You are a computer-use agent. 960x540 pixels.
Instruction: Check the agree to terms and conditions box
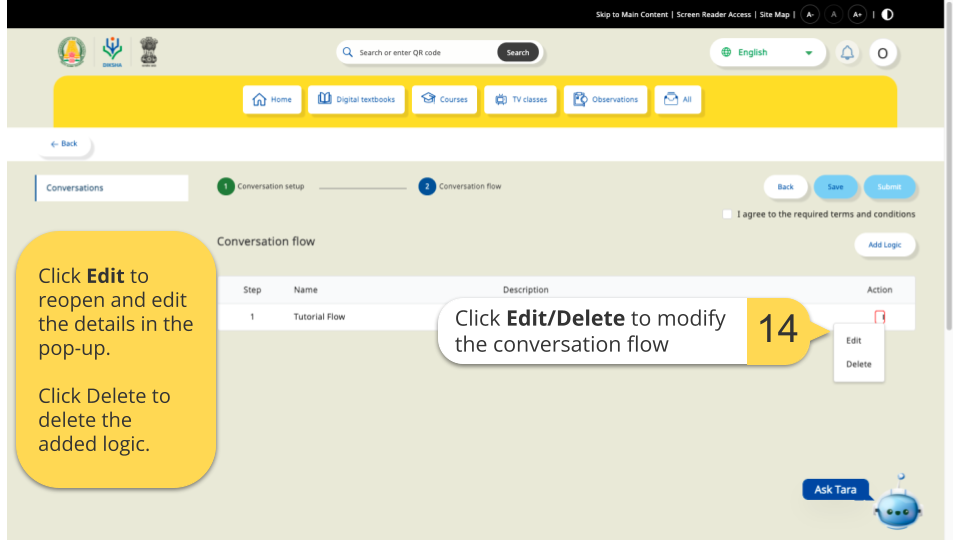[x=727, y=214]
